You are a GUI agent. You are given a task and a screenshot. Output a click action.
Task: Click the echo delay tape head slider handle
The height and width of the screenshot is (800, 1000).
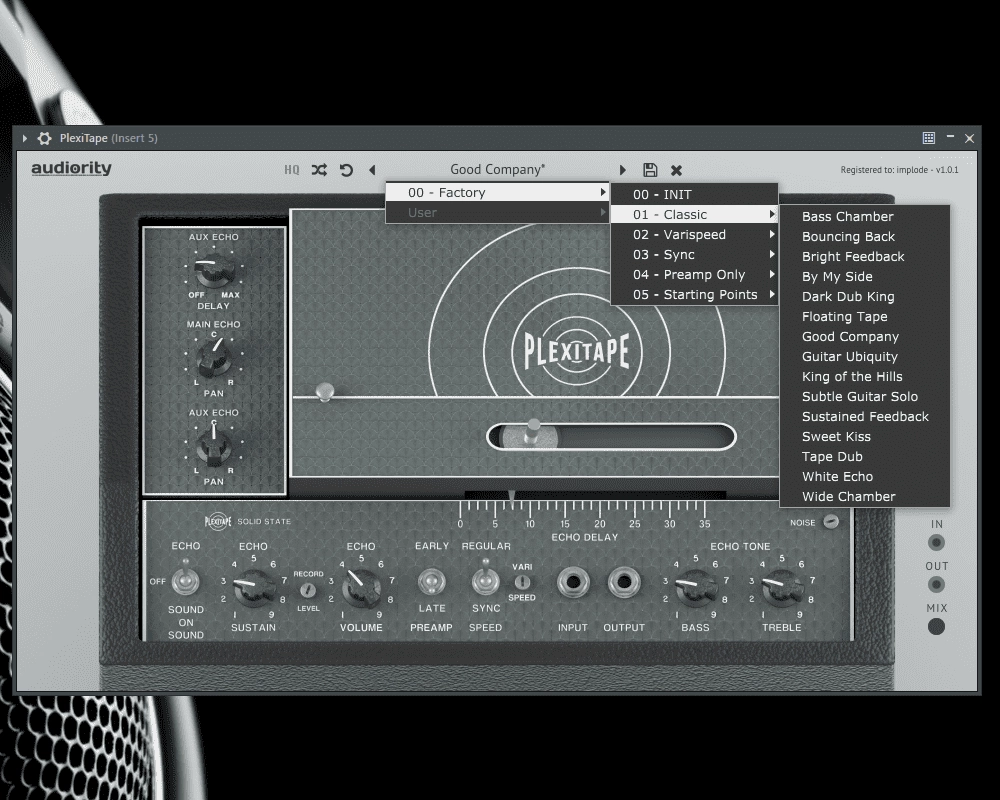click(x=531, y=434)
